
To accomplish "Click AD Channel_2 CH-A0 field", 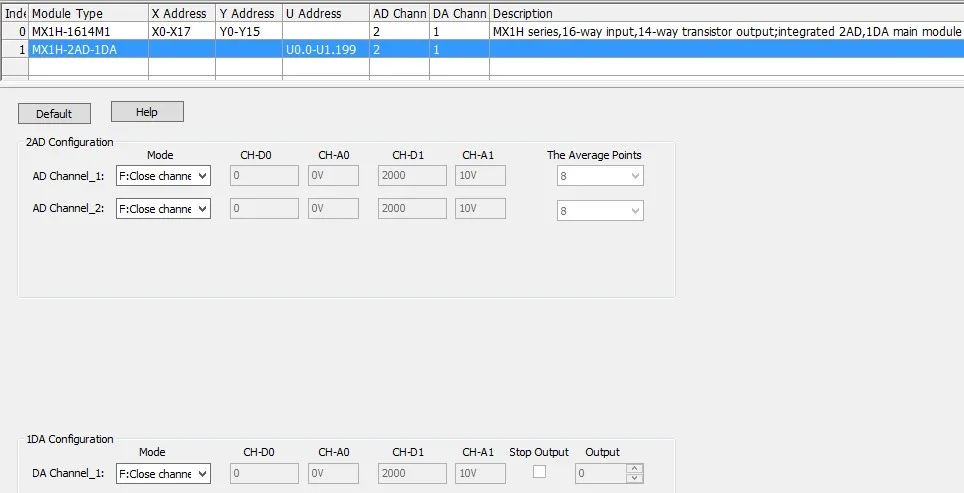I will (333, 208).
